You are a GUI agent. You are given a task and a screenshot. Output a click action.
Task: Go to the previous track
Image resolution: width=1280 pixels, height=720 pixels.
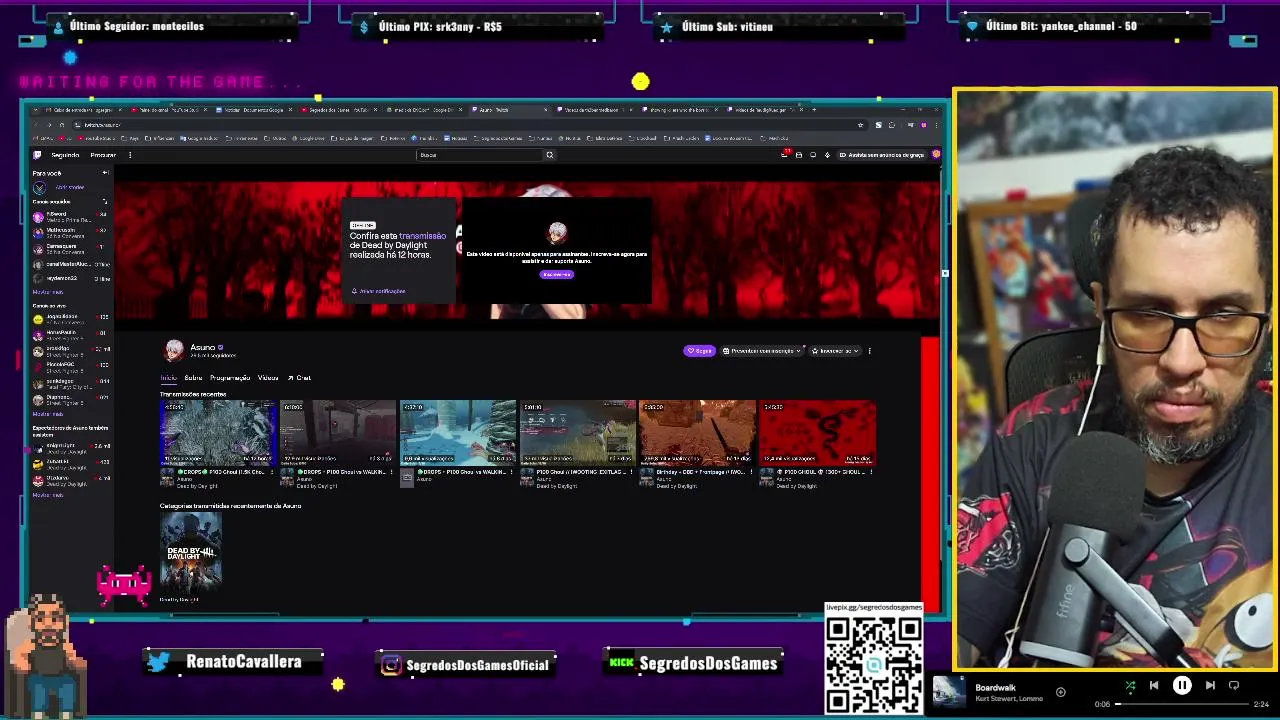[1154, 685]
